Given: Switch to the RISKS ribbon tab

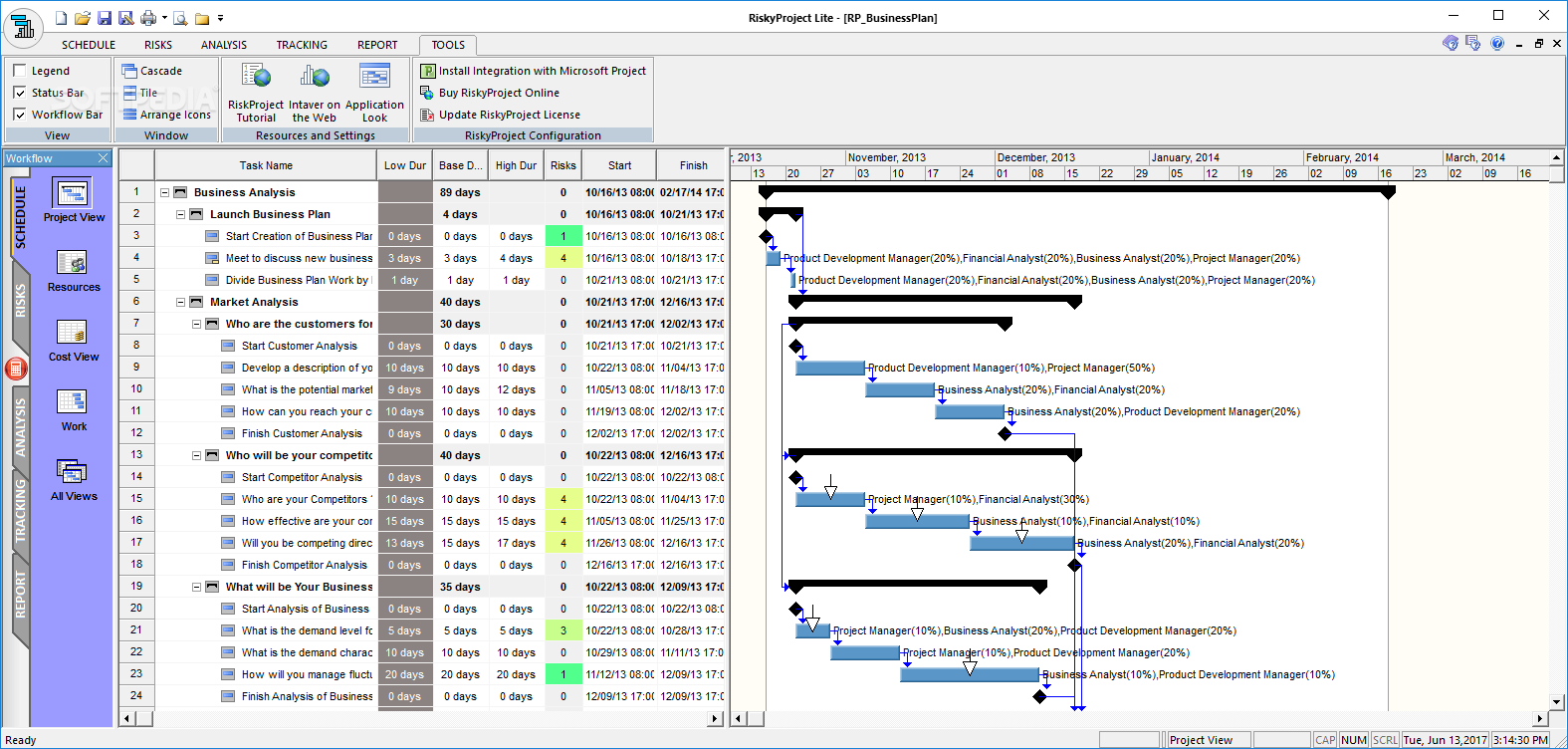Looking at the screenshot, I should pyautogui.click(x=158, y=45).
